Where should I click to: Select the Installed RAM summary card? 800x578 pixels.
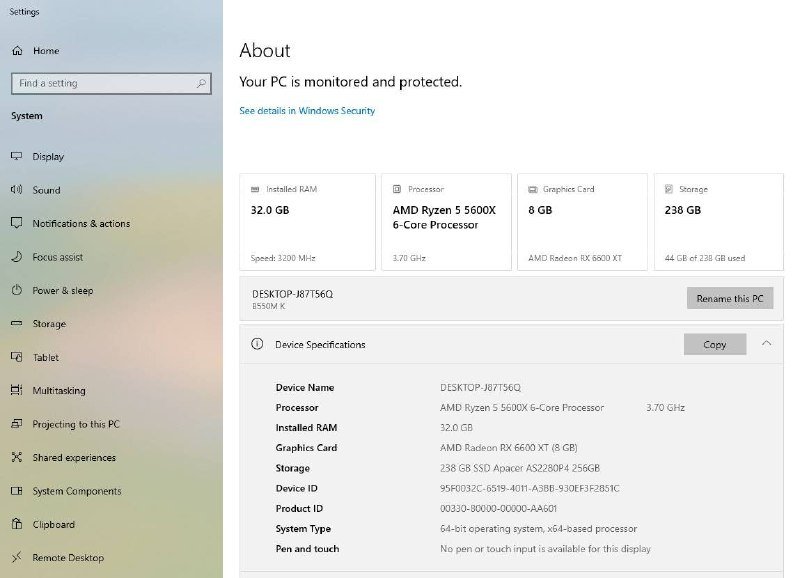[x=307, y=222]
